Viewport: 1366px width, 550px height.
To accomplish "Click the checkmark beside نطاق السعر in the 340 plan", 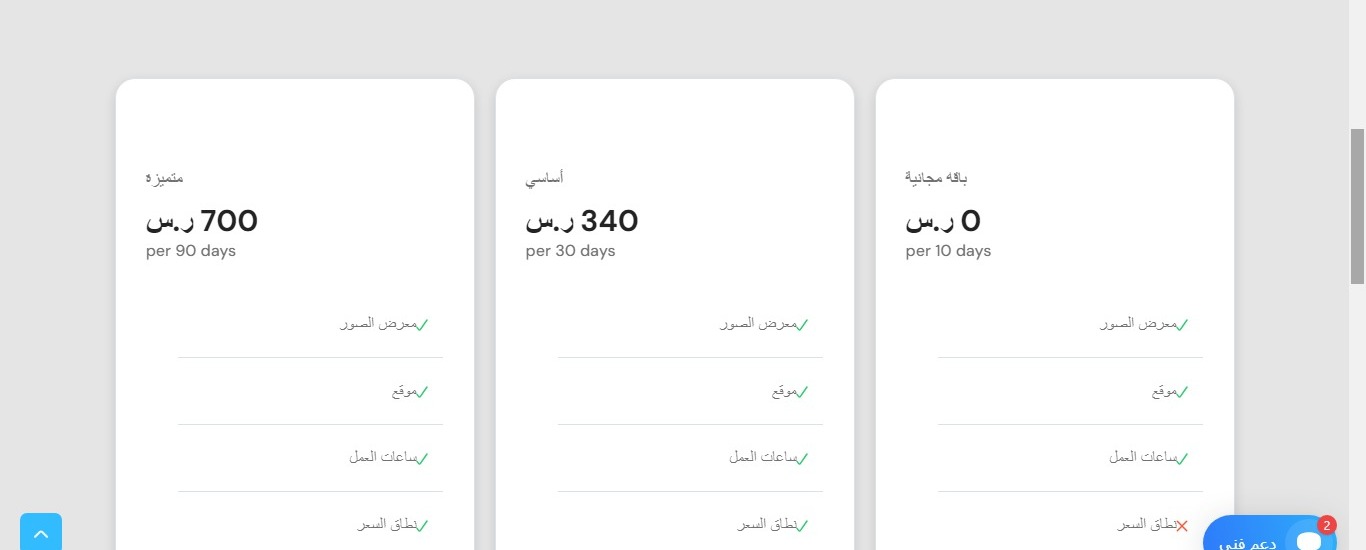I will point(802,526).
